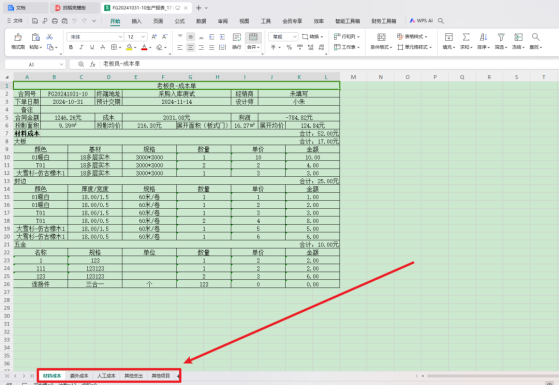This screenshot has width=560, height=386.
Task: Toggle Middle vertical alignment
Action: 190,36
